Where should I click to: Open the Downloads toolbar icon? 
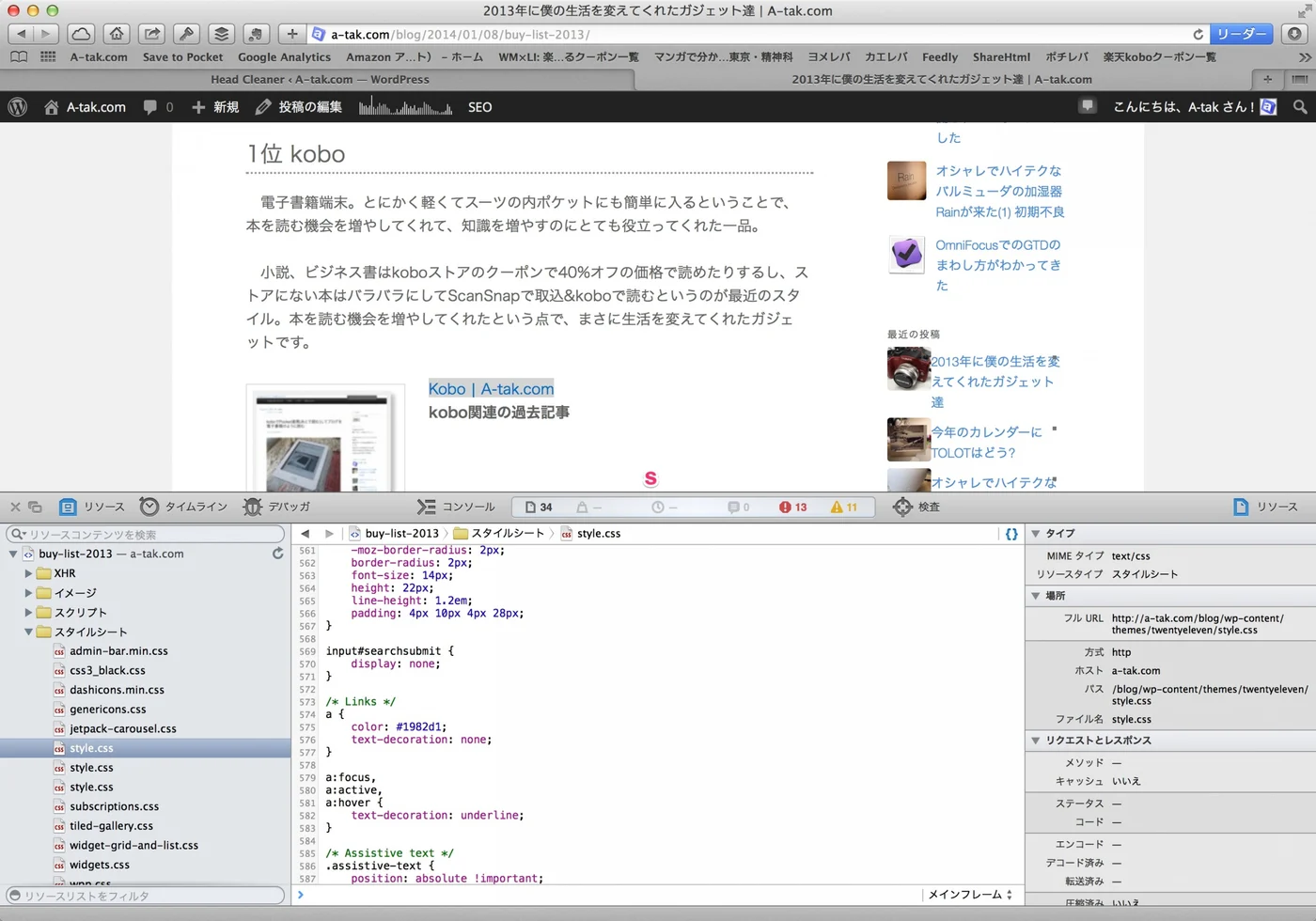tap(1294, 34)
